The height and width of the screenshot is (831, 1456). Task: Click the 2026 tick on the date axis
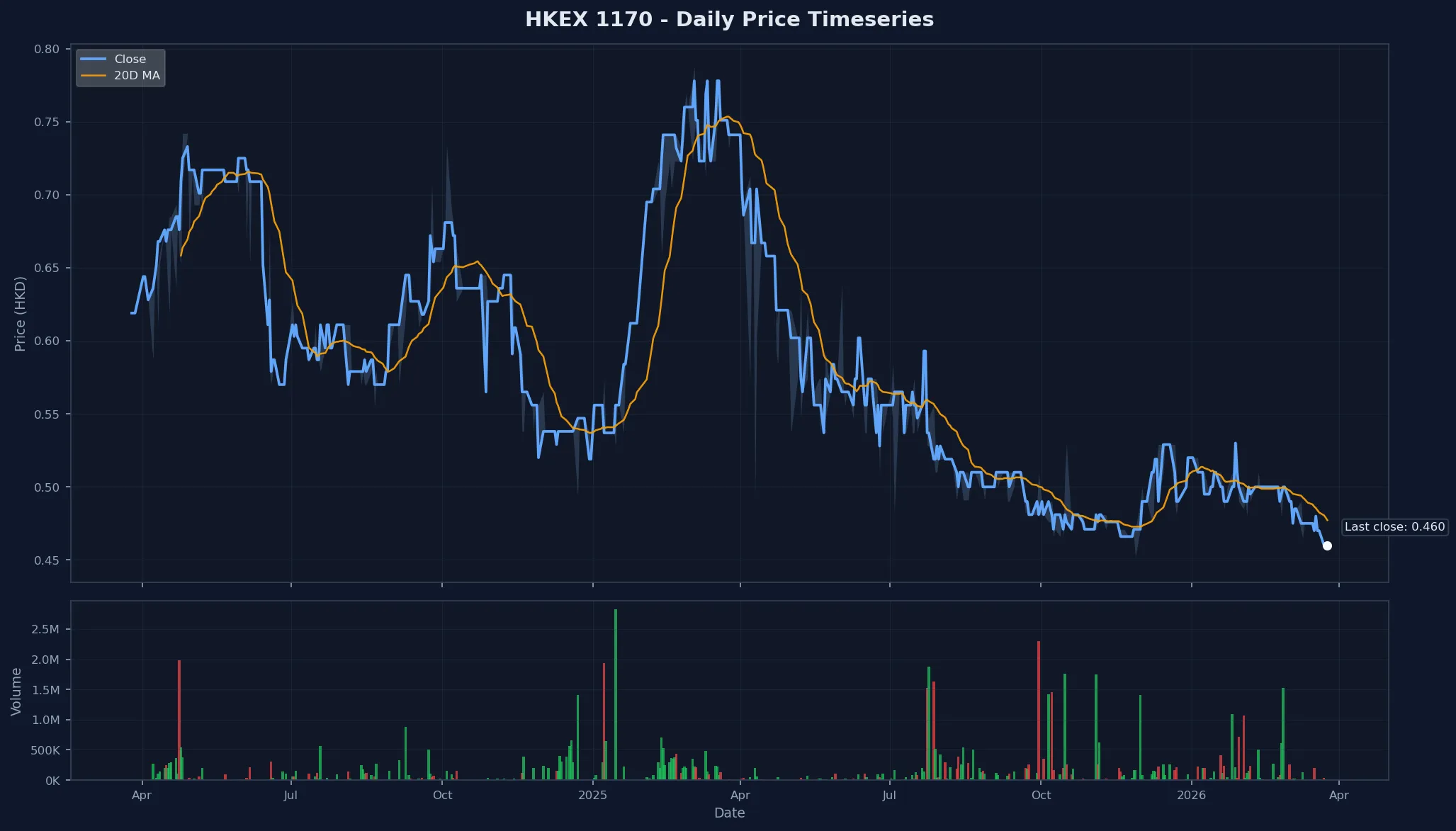tap(1192, 795)
